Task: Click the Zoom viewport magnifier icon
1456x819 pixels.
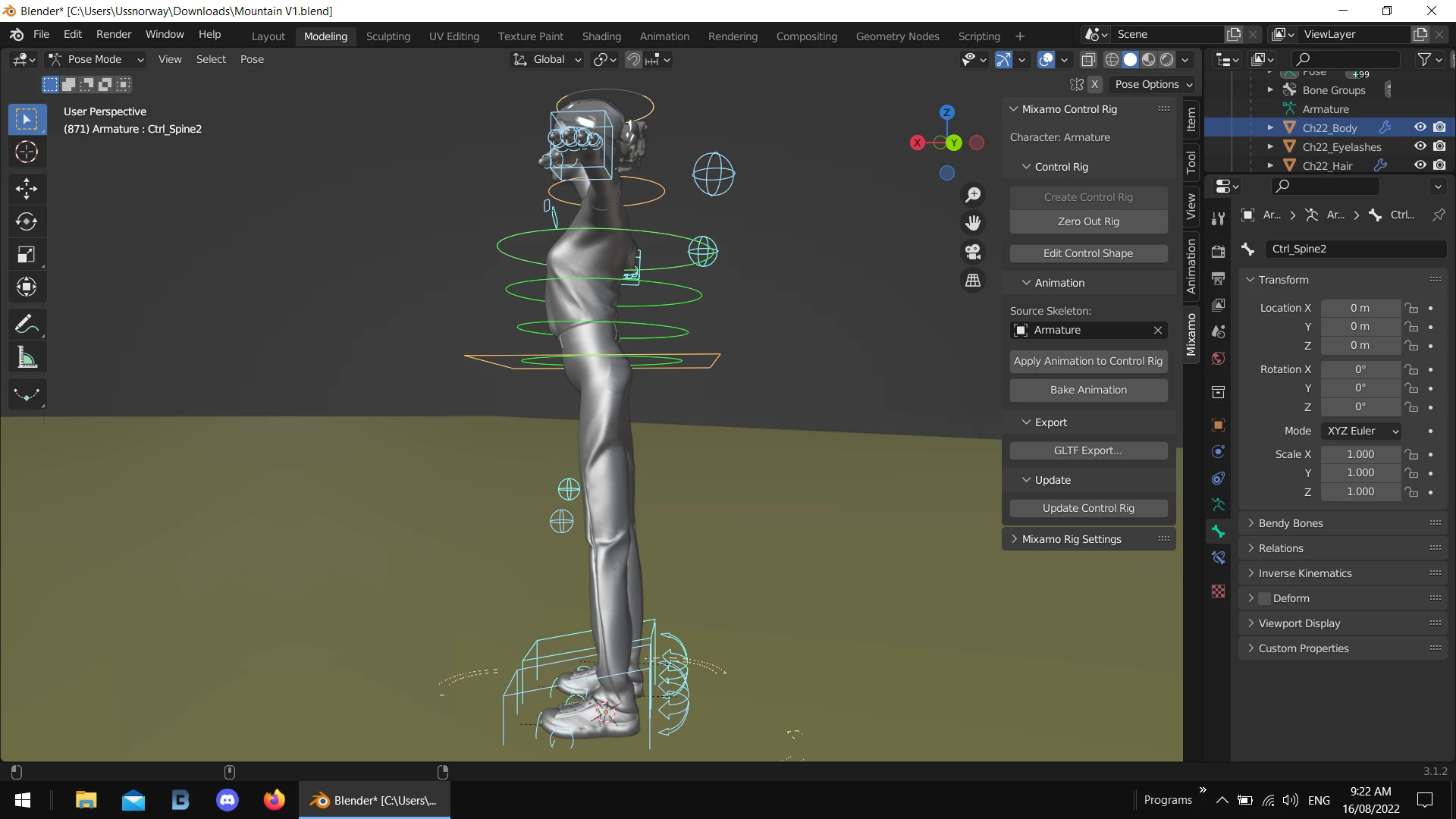Action: (x=973, y=195)
